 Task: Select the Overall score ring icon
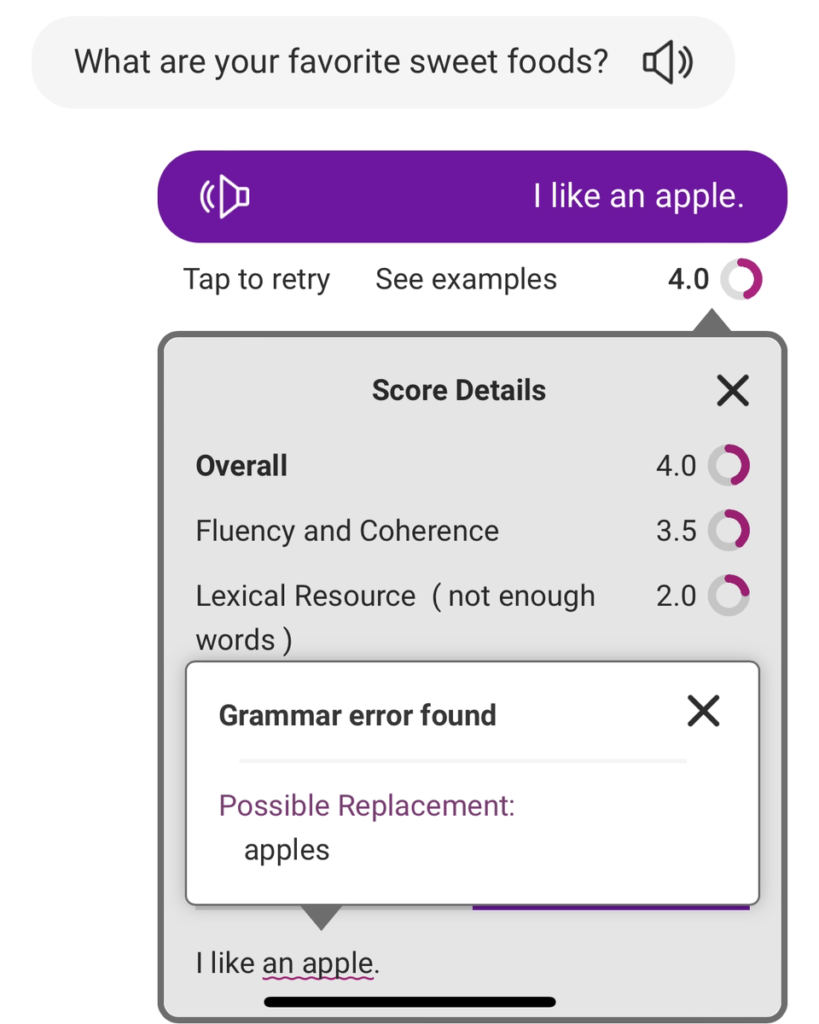click(729, 466)
